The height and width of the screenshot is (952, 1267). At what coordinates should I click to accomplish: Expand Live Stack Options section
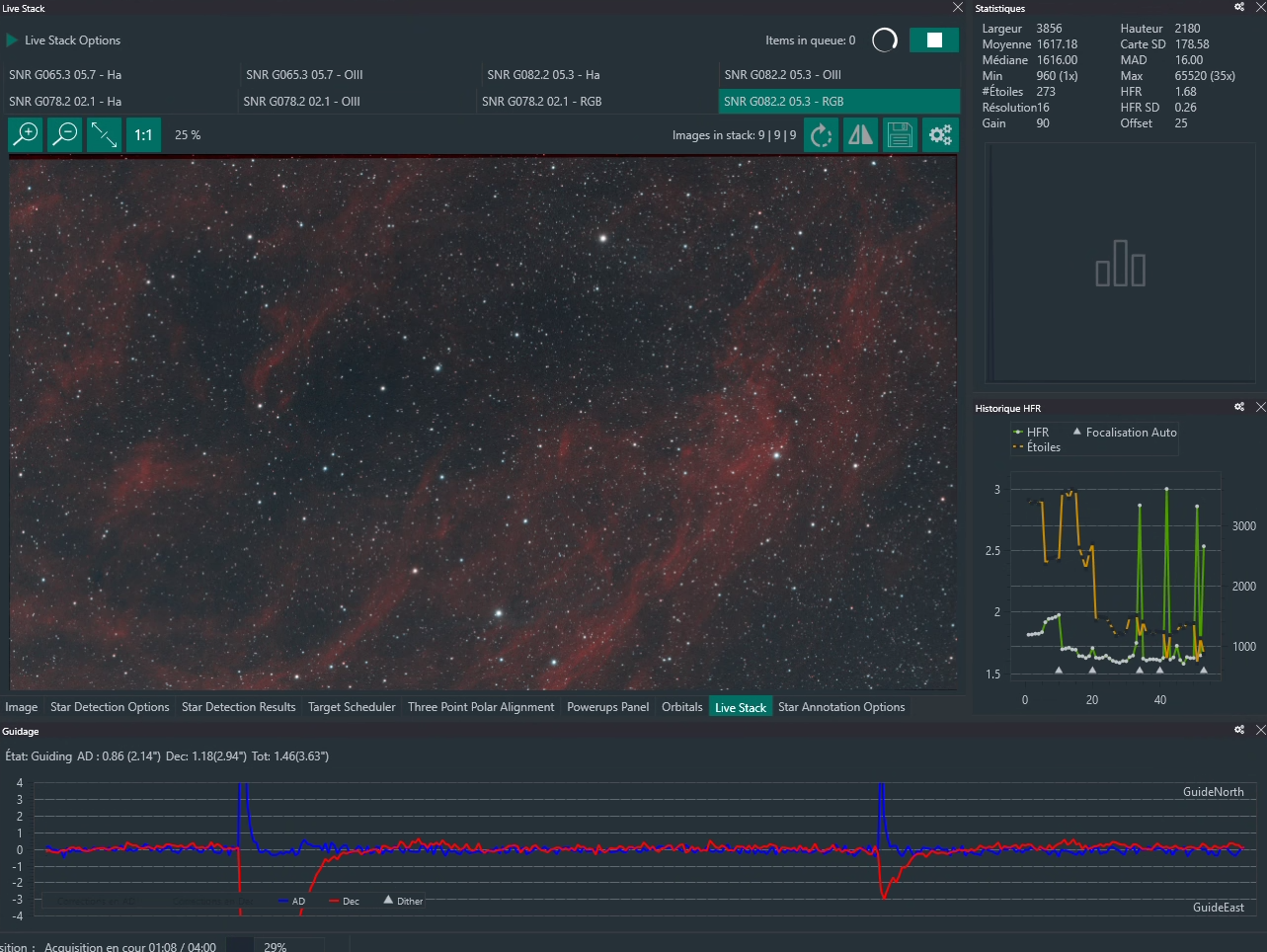63,40
